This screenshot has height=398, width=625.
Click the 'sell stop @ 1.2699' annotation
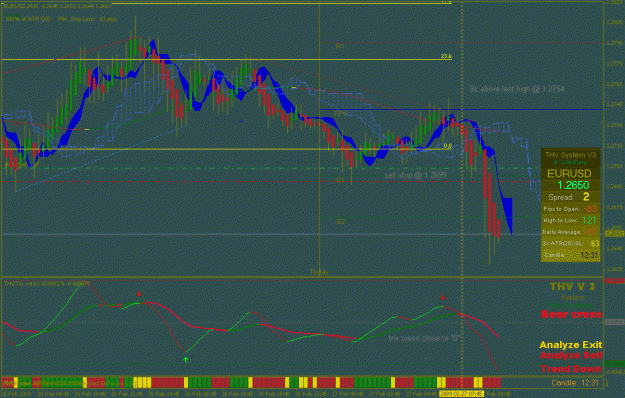[x=415, y=174]
